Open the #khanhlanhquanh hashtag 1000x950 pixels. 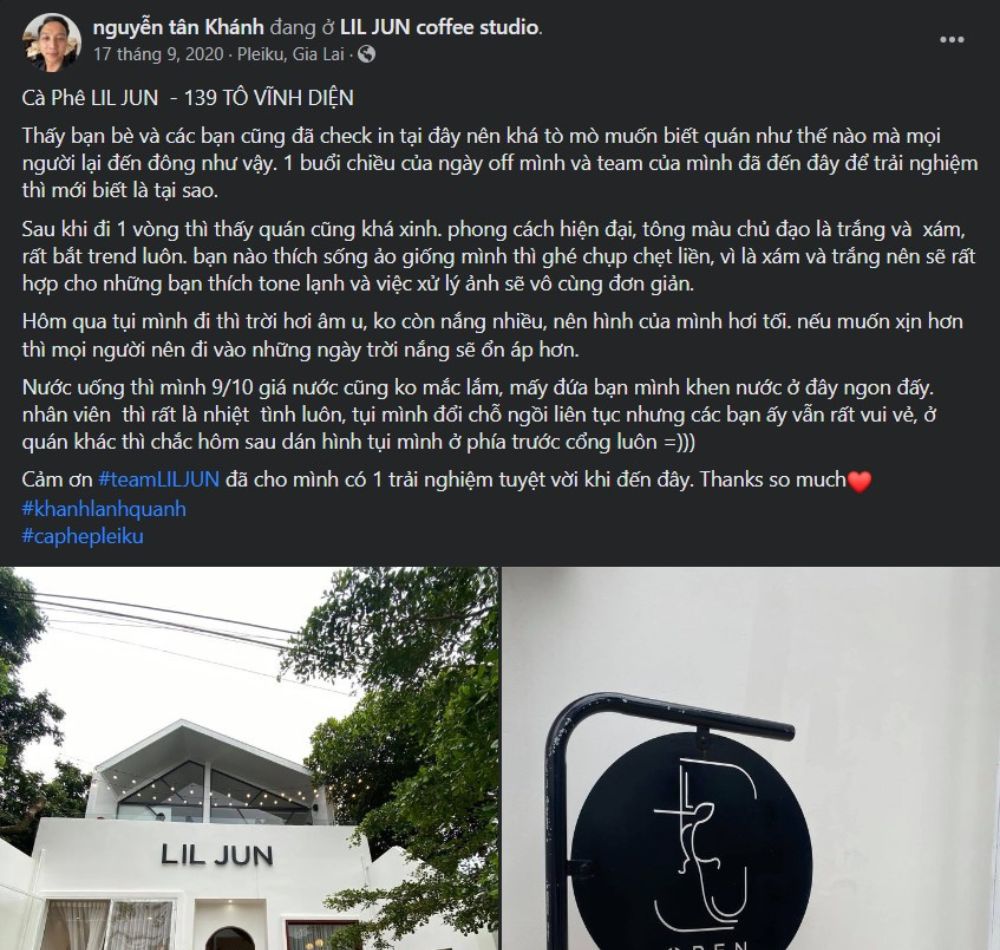point(104,509)
